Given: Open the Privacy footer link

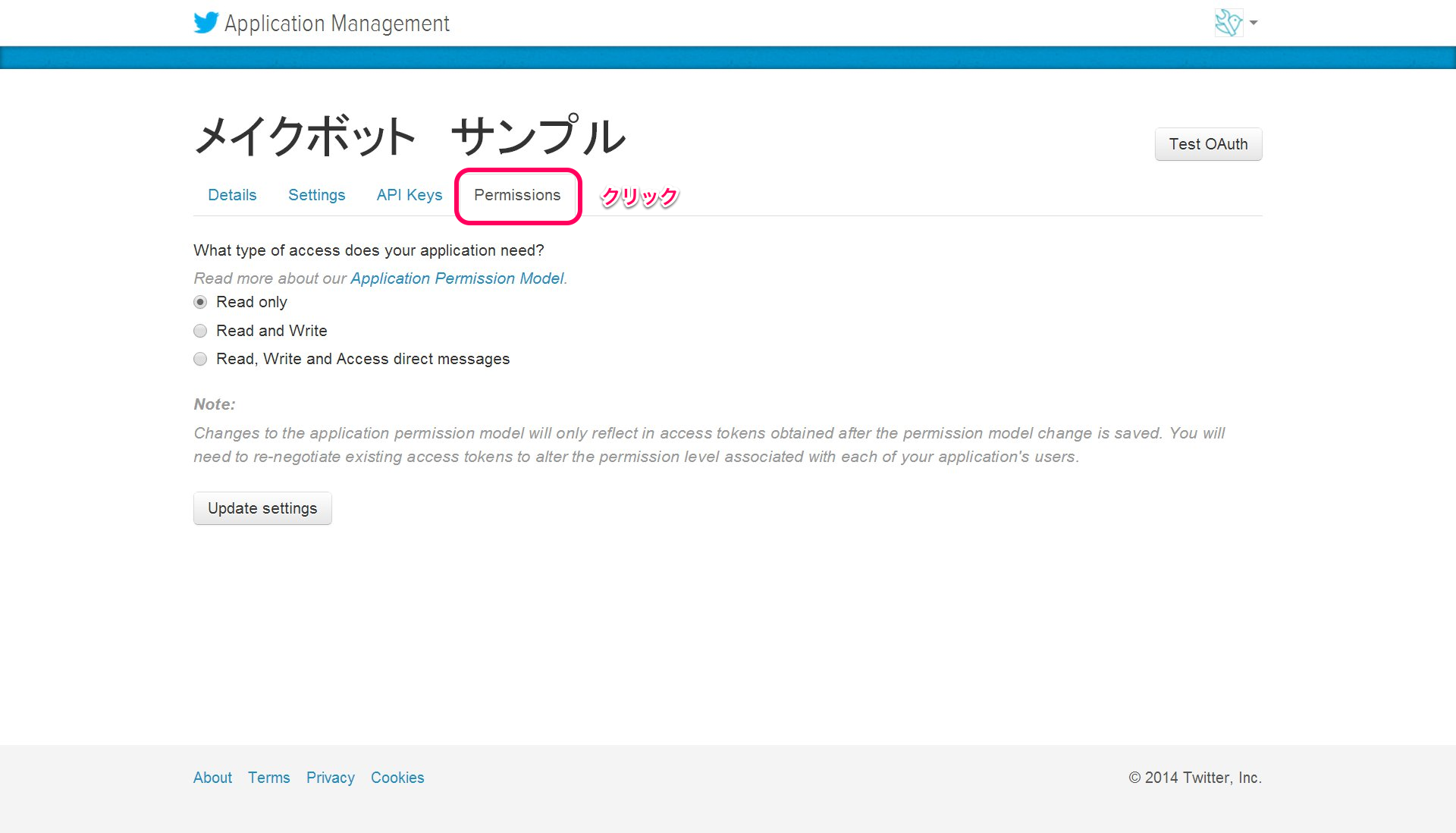Looking at the screenshot, I should 331,778.
